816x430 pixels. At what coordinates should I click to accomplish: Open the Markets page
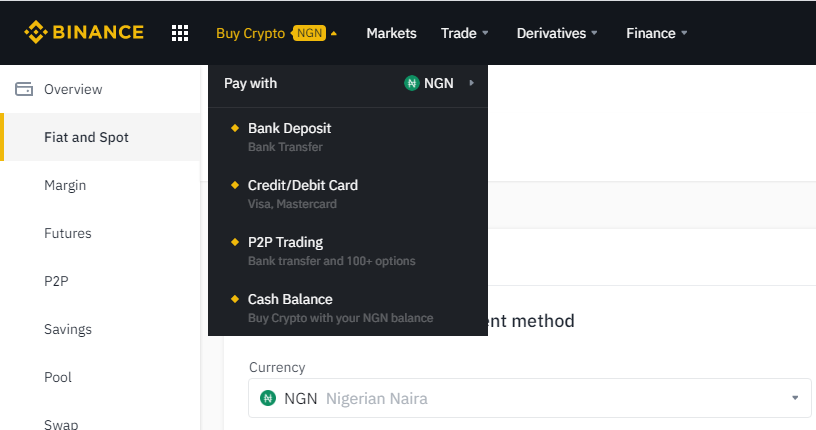coord(391,33)
